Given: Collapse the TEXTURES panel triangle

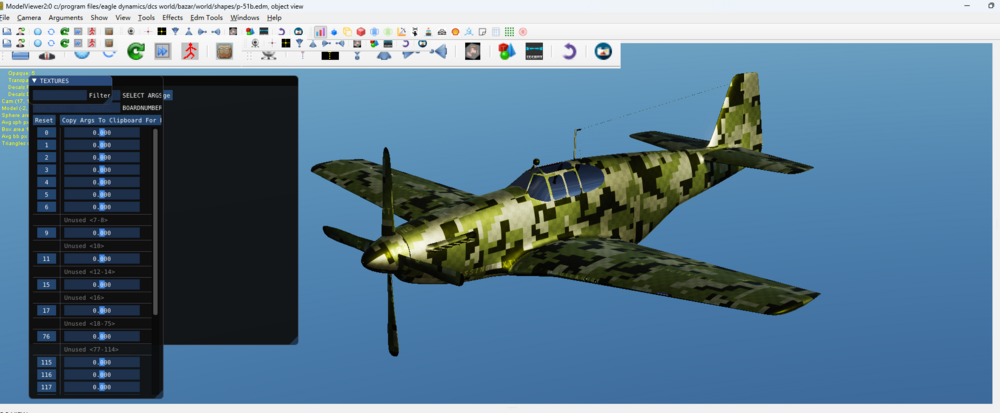Looking at the screenshot, I should (x=34, y=80).
